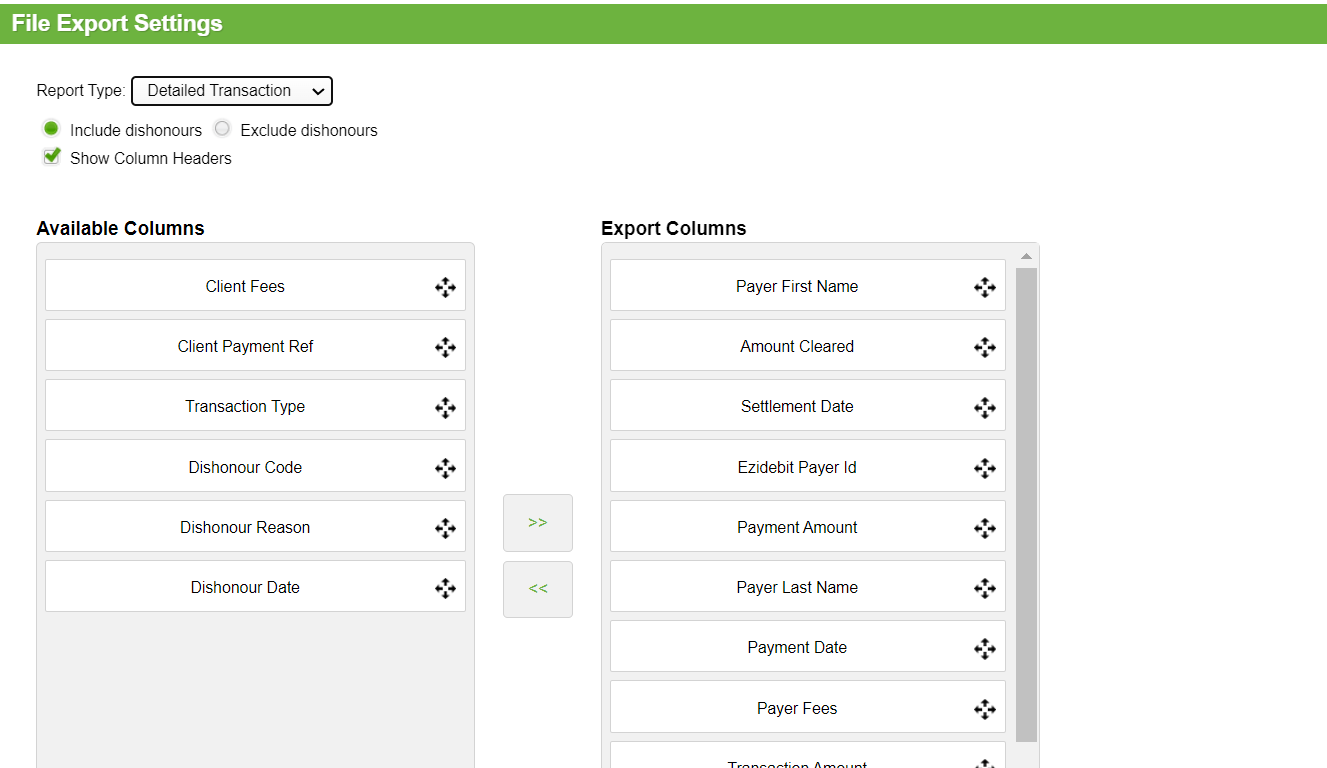Select the Settlement Date move handle
The height and width of the screenshot is (768, 1327).
click(985, 408)
